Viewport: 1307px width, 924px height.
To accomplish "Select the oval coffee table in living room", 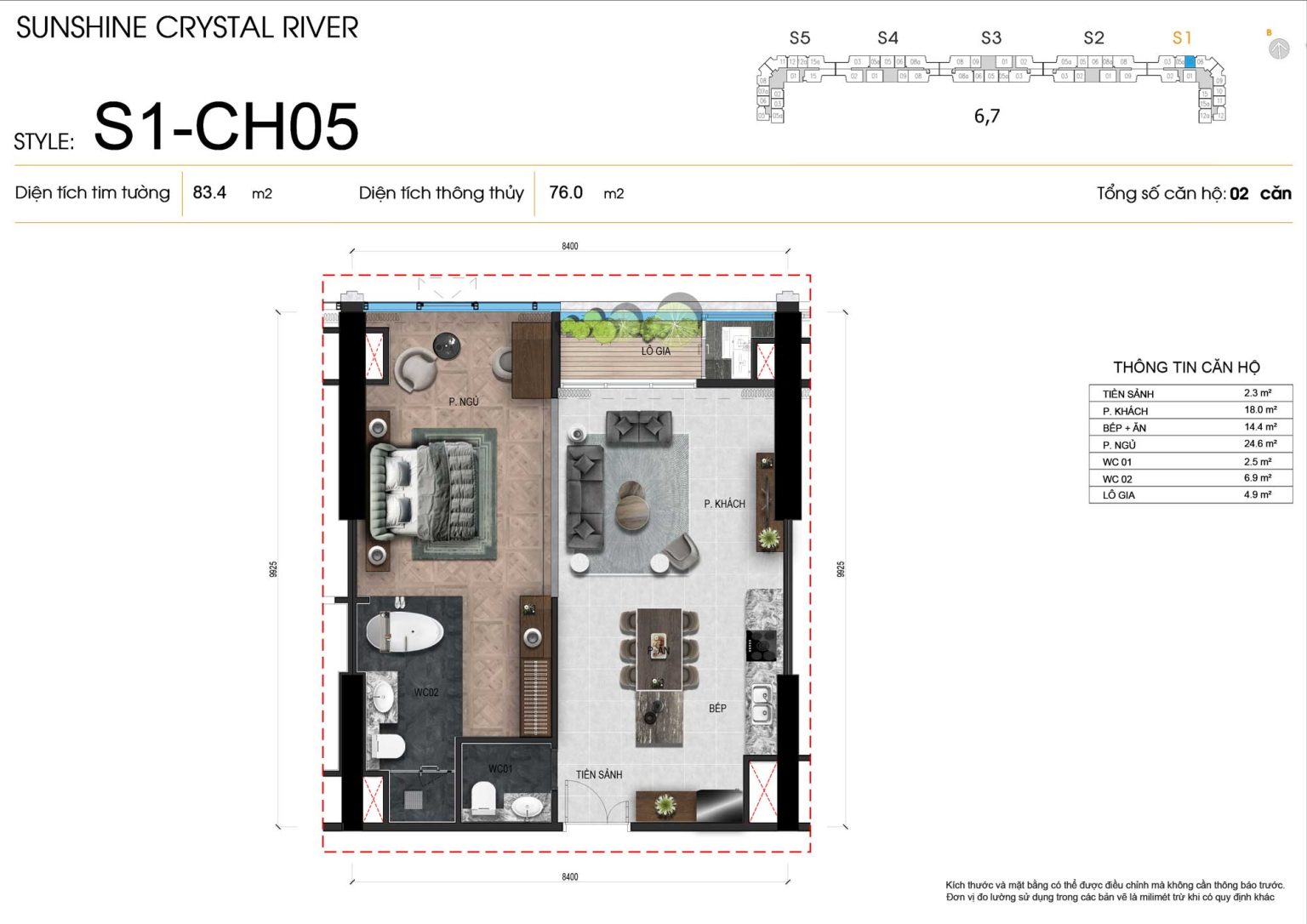I will [631, 505].
